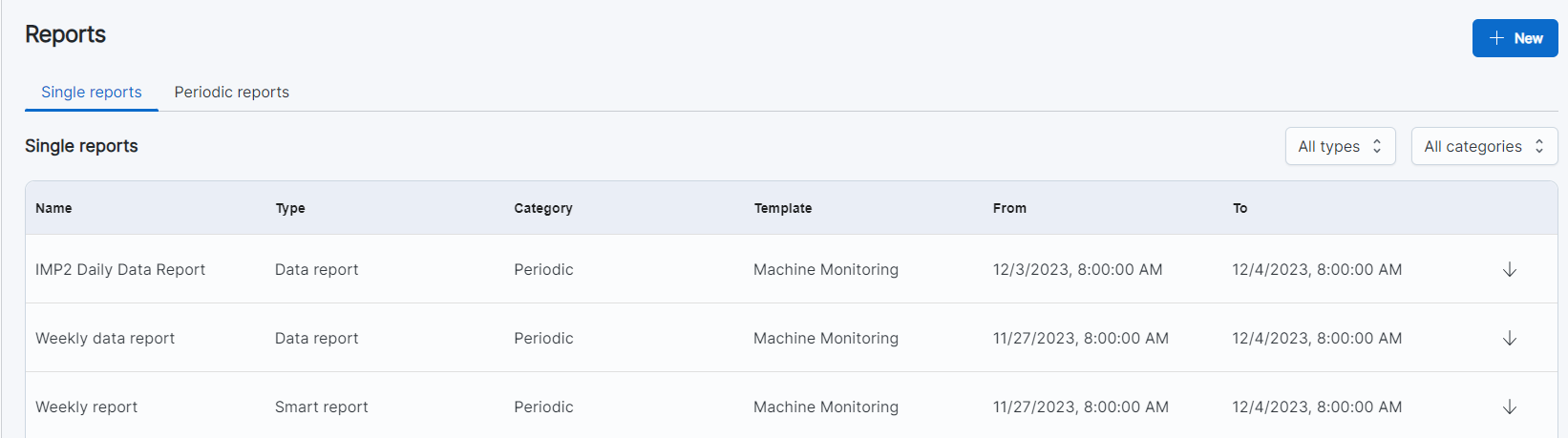Sort by the To column header
The height and width of the screenshot is (438, 1568).
click(x=1240, y=208)
